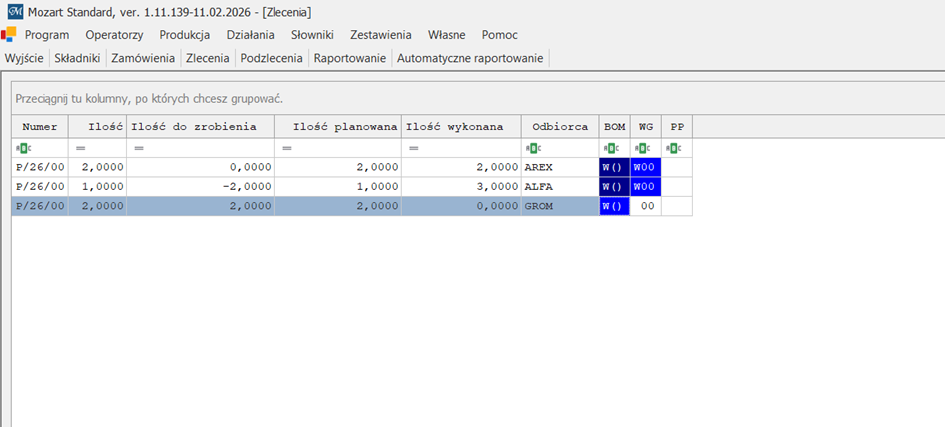This screenshot has height=427, width=945.
Task: Open Składniki from the toolbar
Action: (77, 58)
